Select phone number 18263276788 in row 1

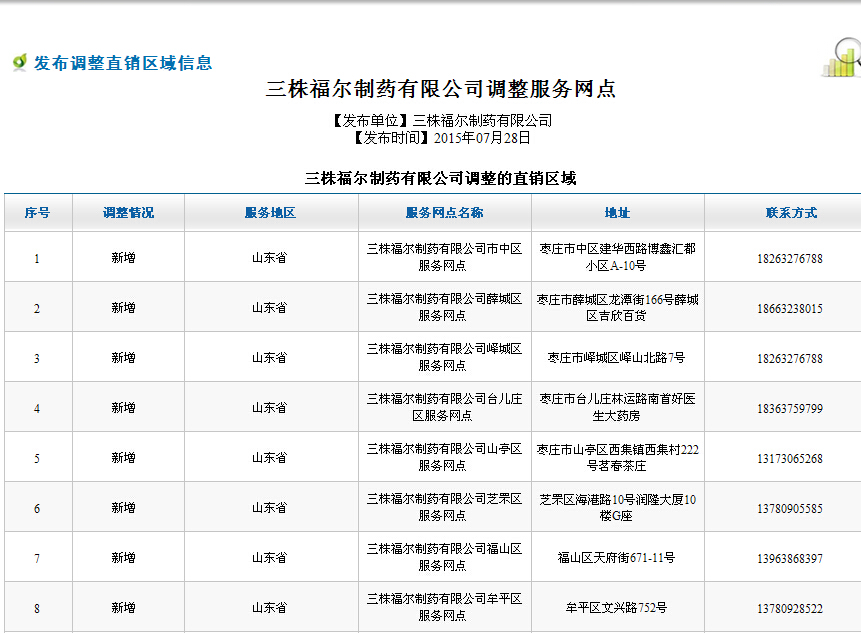pyautogui.click(x=790, y=259)
